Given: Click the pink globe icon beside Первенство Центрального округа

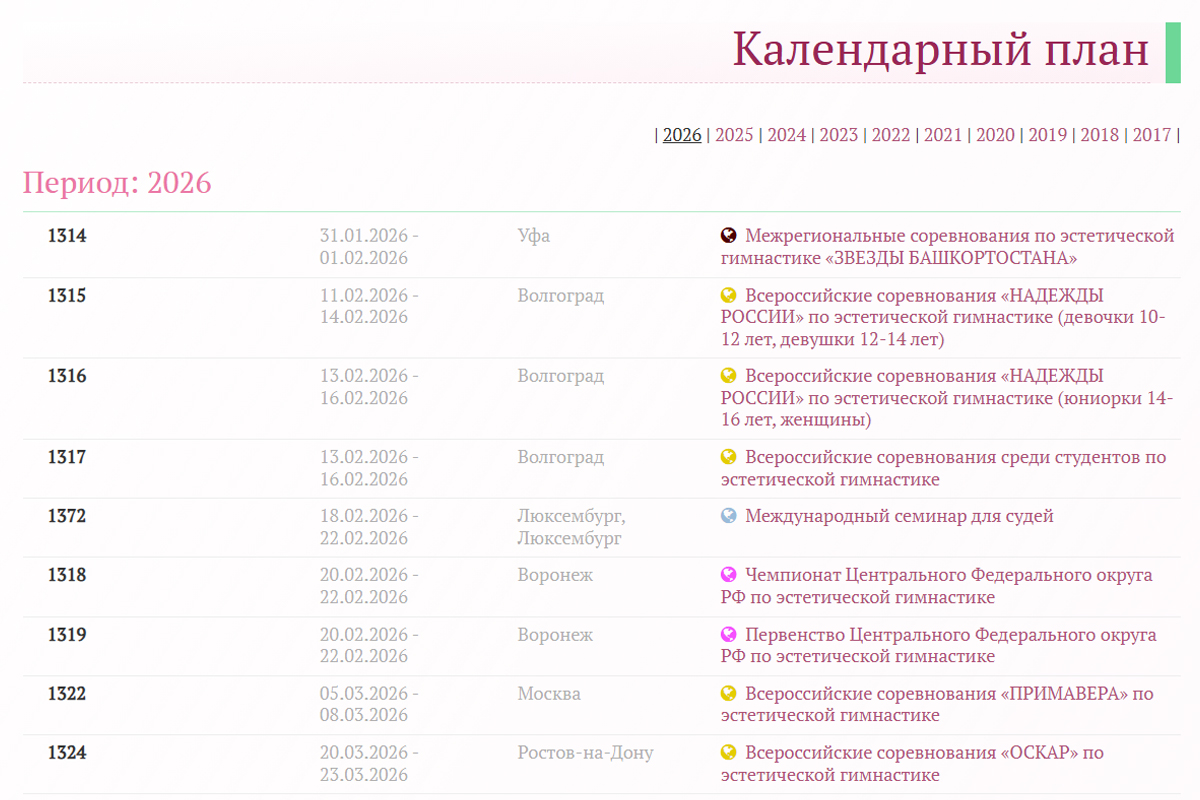Looking at the screenshot, I should 729,635.
